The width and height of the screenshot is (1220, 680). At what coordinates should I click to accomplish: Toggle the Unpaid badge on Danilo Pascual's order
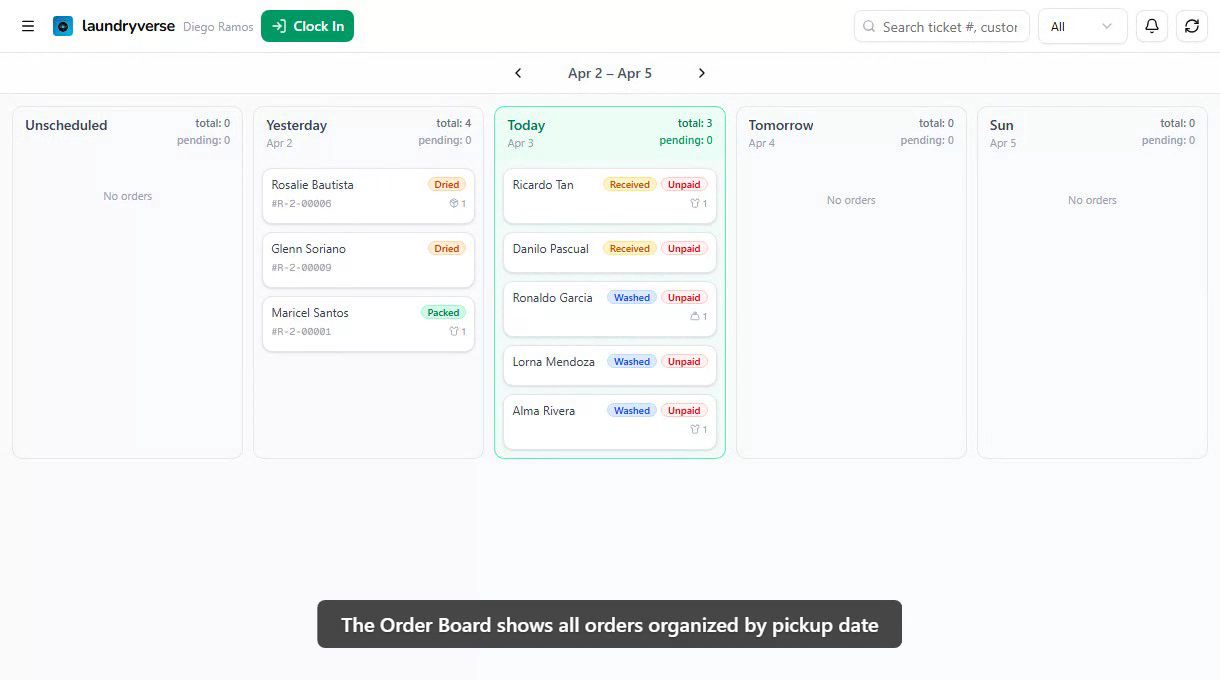coord(683,248)
